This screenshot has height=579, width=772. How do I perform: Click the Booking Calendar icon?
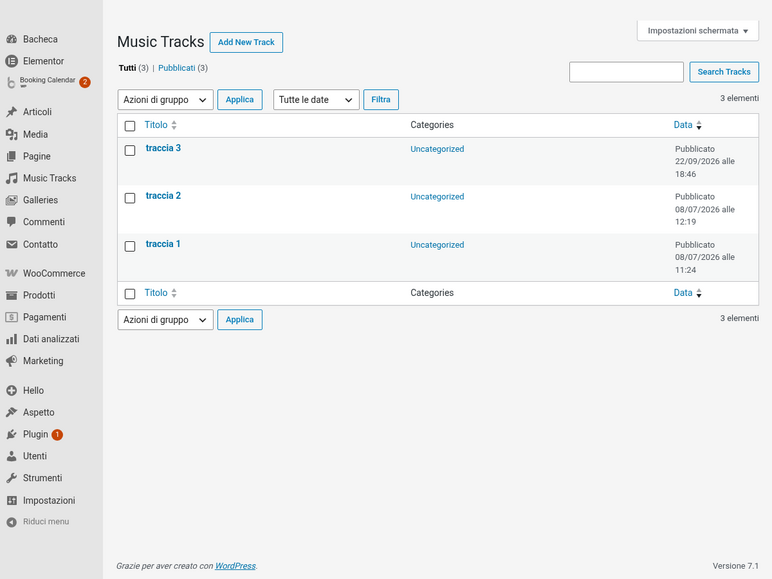click(11, 83)
